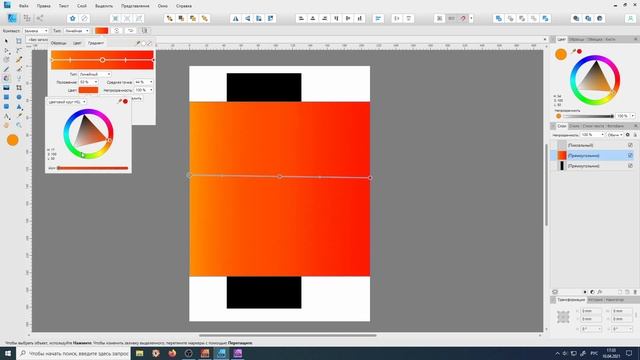This screenshot has height=360, width=640.
Task: Open the Тип dropdown in gradient popup
Action: tap(95, 74)
